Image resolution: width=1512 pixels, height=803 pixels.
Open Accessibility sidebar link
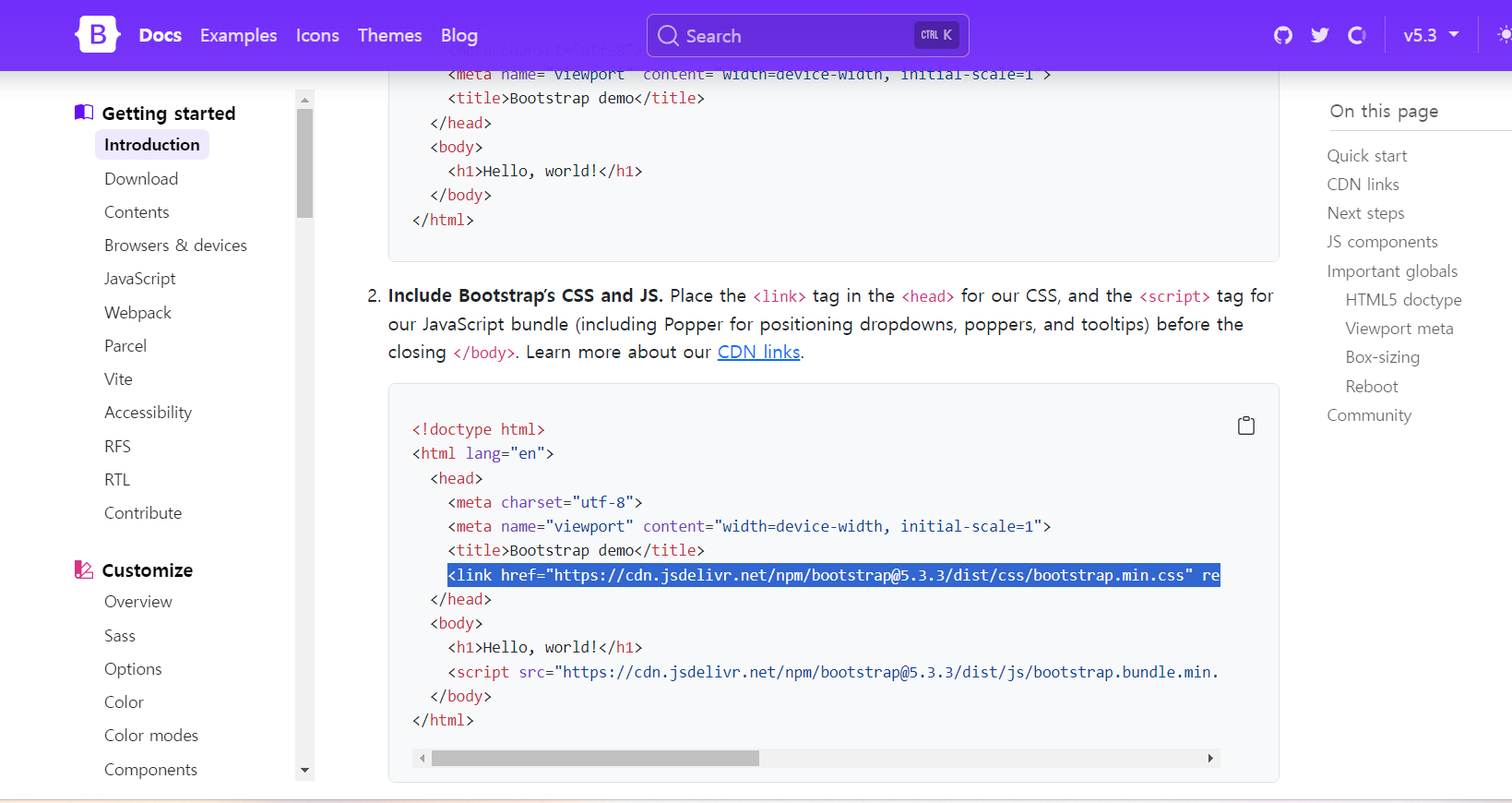149,413
